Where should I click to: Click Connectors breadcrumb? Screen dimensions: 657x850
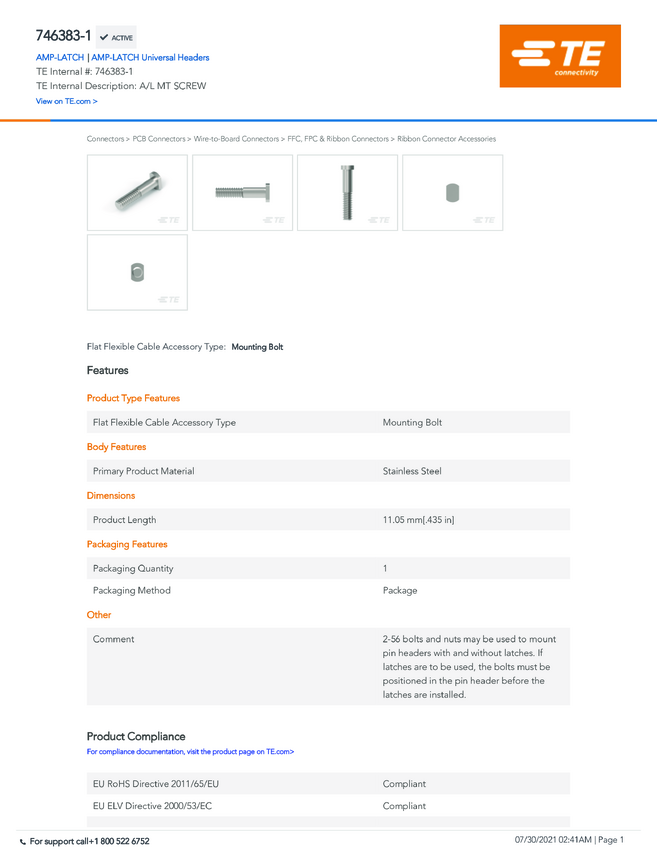[x=105, y=139]
